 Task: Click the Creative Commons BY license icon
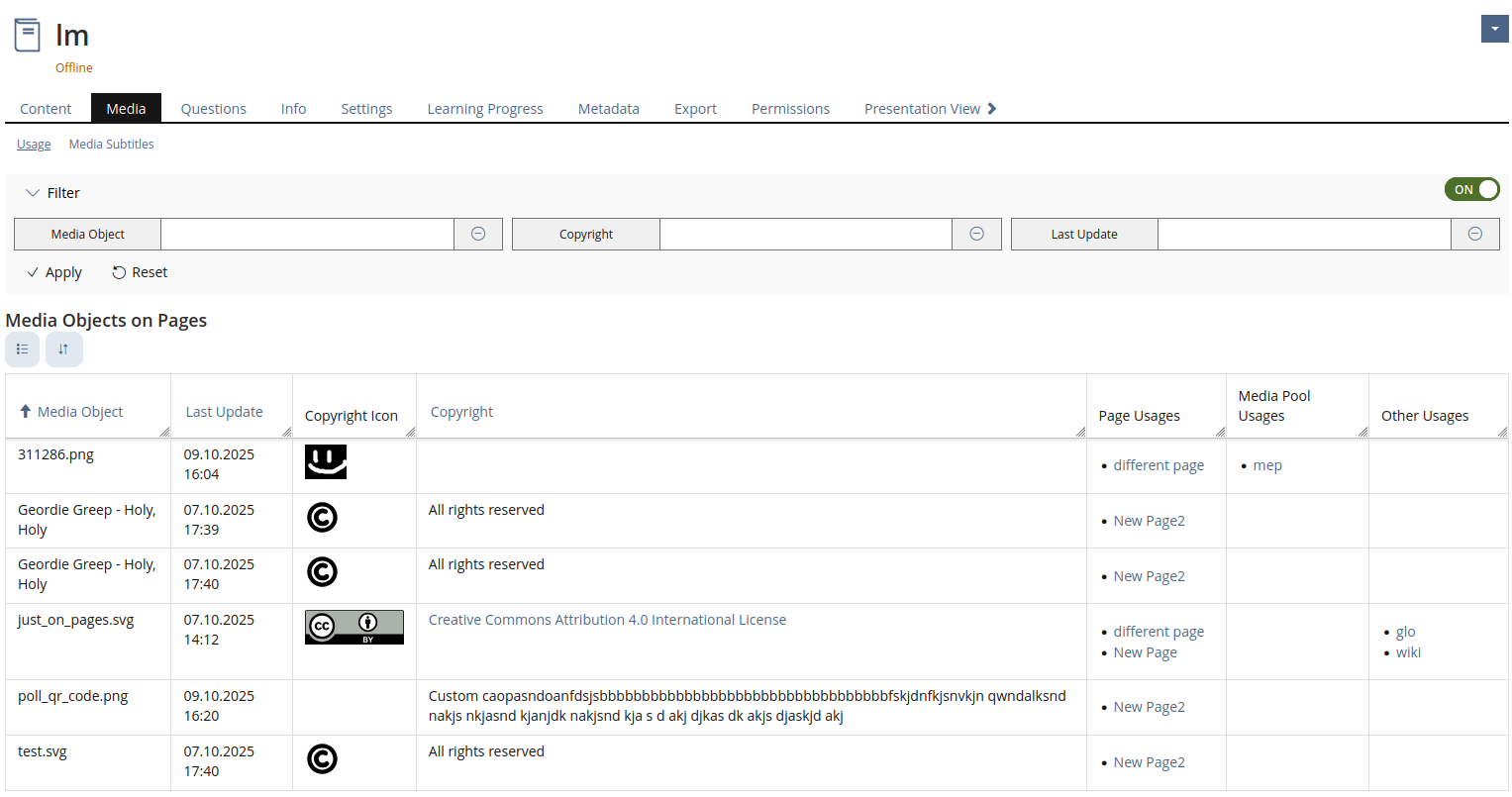click(x=353, y=627)
